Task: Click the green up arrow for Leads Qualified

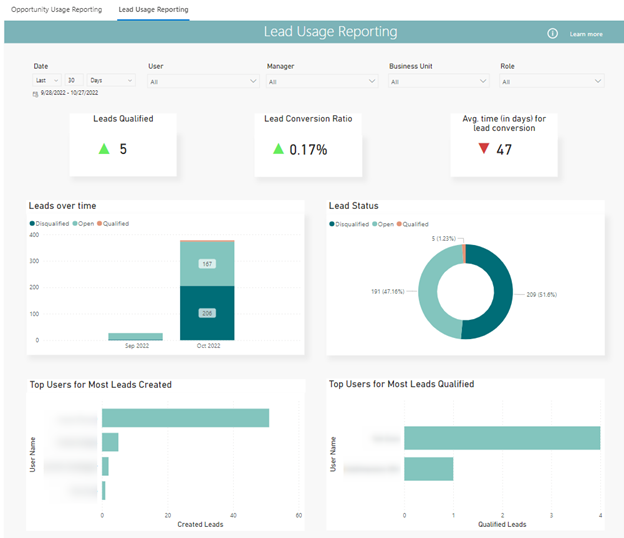Action: (x=104, y=149)
